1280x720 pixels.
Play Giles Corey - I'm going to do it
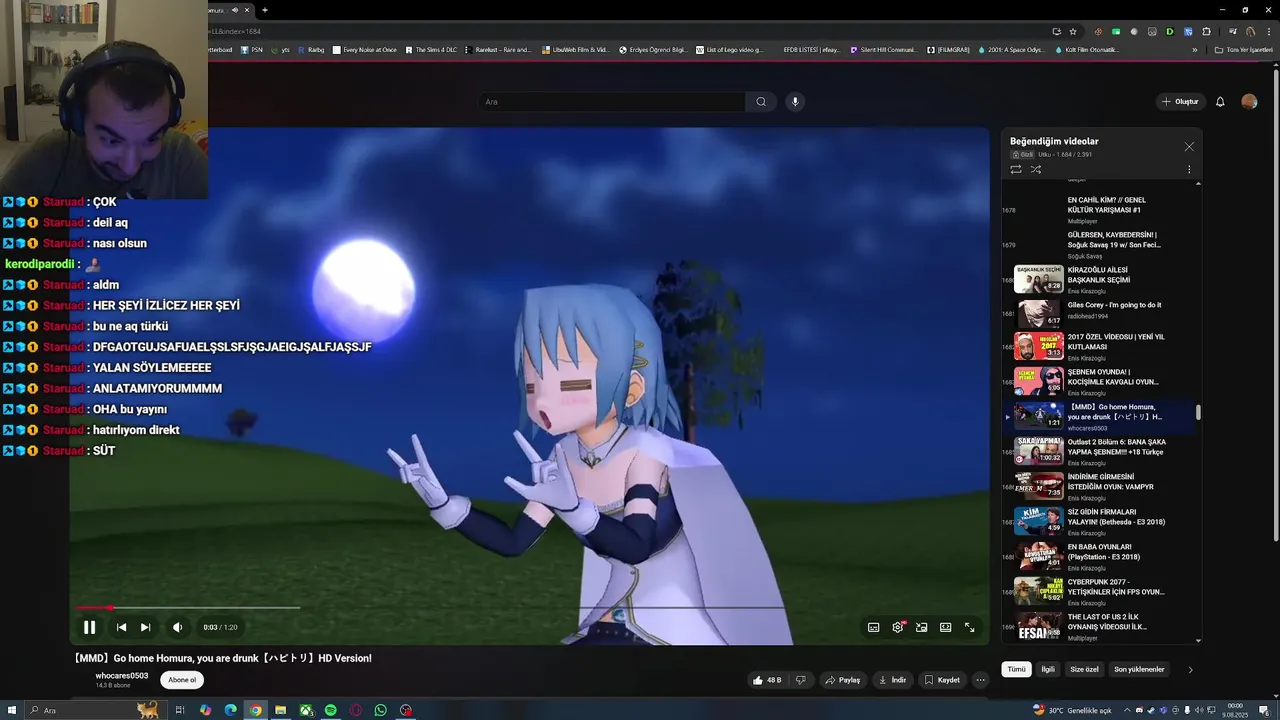coord(1098,313)
